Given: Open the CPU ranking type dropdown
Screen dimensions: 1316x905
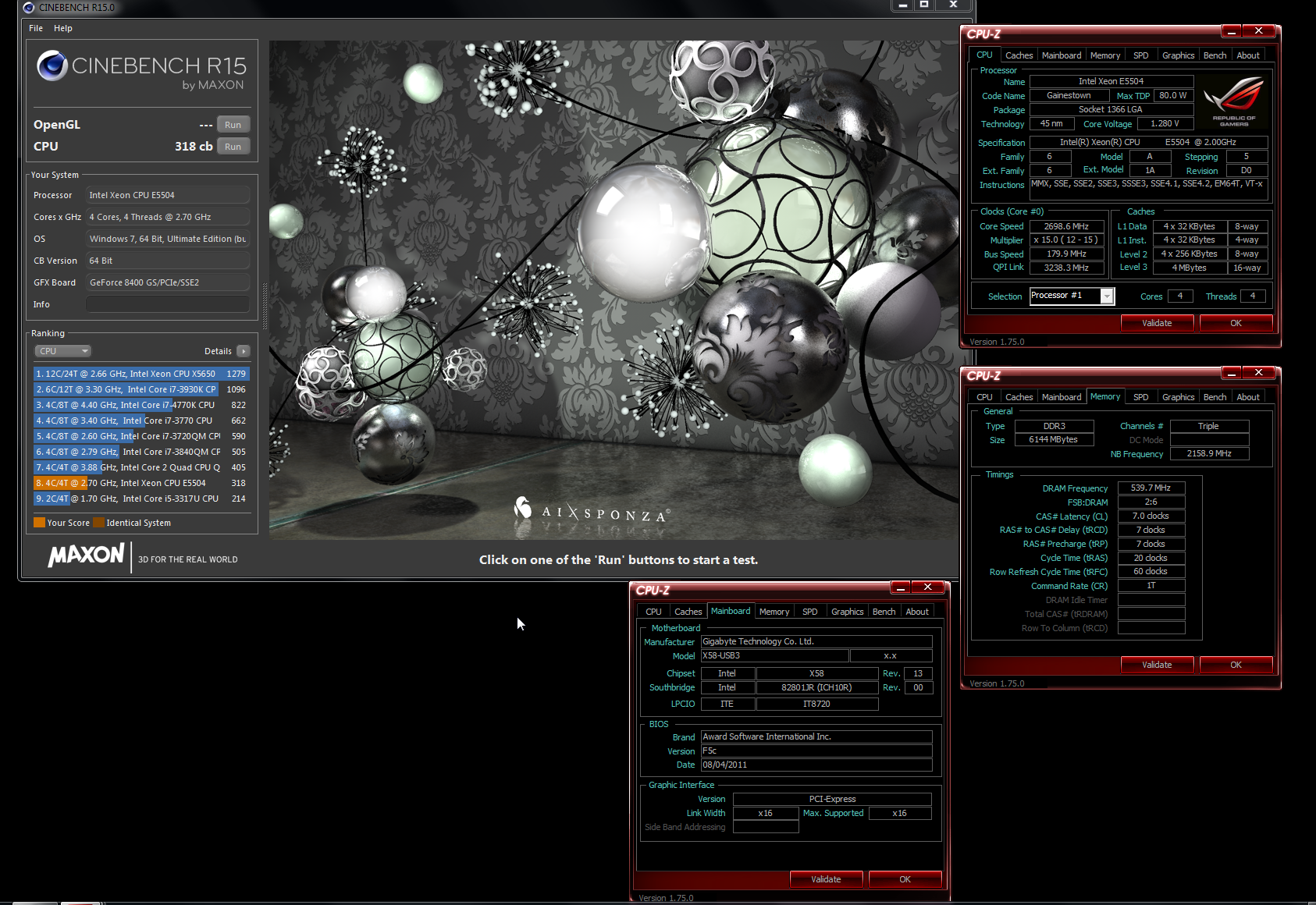Looking at the screenshot, I should [x=62, y=351].
